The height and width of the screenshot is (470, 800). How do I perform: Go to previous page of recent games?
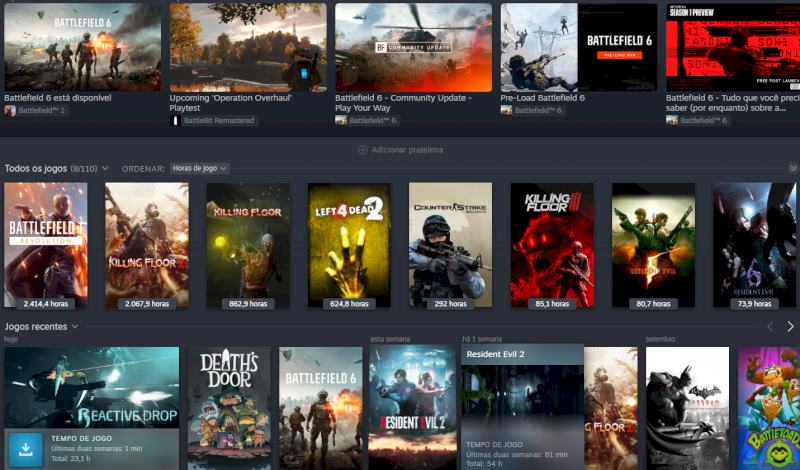770,326
